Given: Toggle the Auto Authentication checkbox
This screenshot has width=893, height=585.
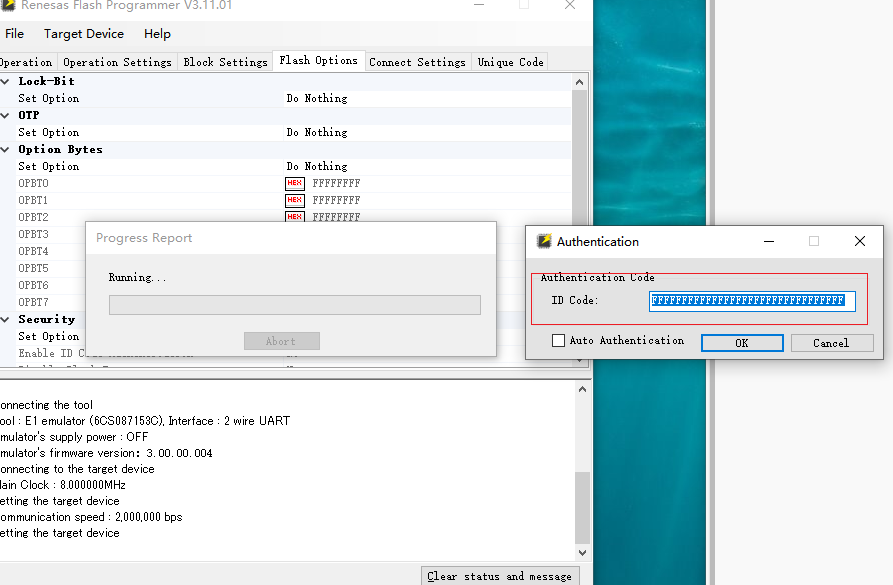Looking at the screenshot, I should tap(559, 341).
